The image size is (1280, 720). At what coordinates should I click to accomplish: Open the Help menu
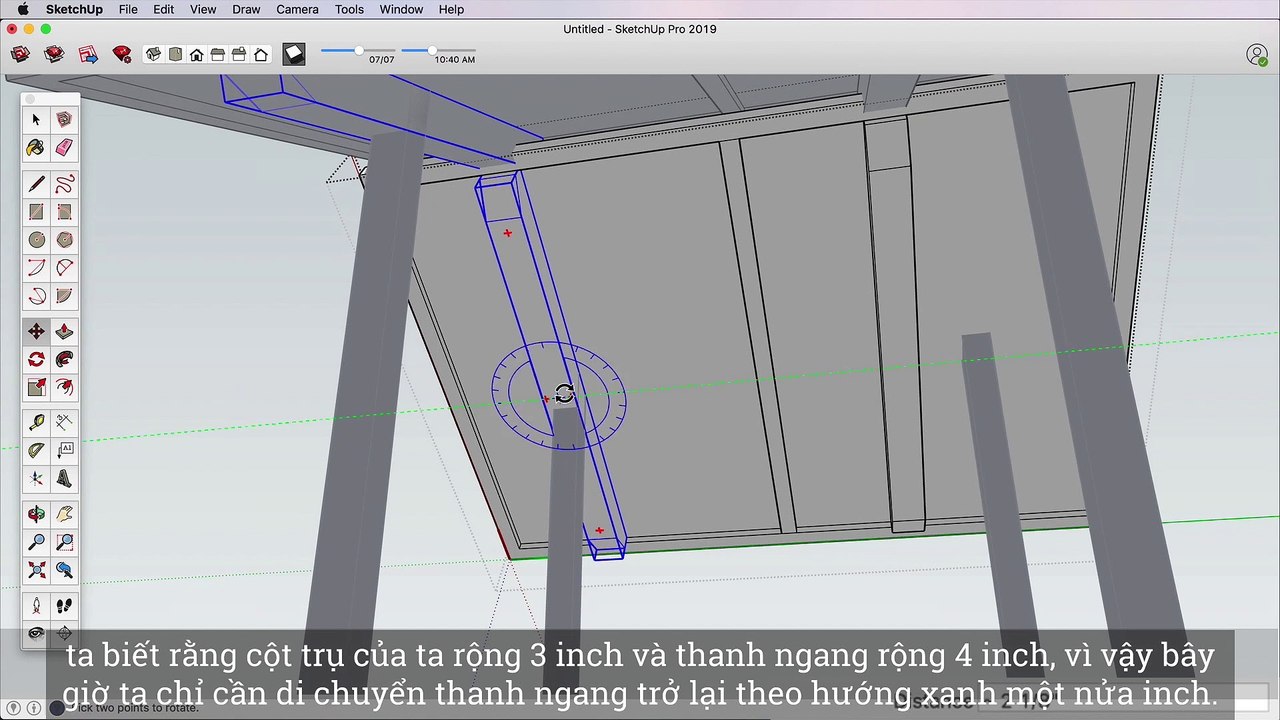(451, 9)
